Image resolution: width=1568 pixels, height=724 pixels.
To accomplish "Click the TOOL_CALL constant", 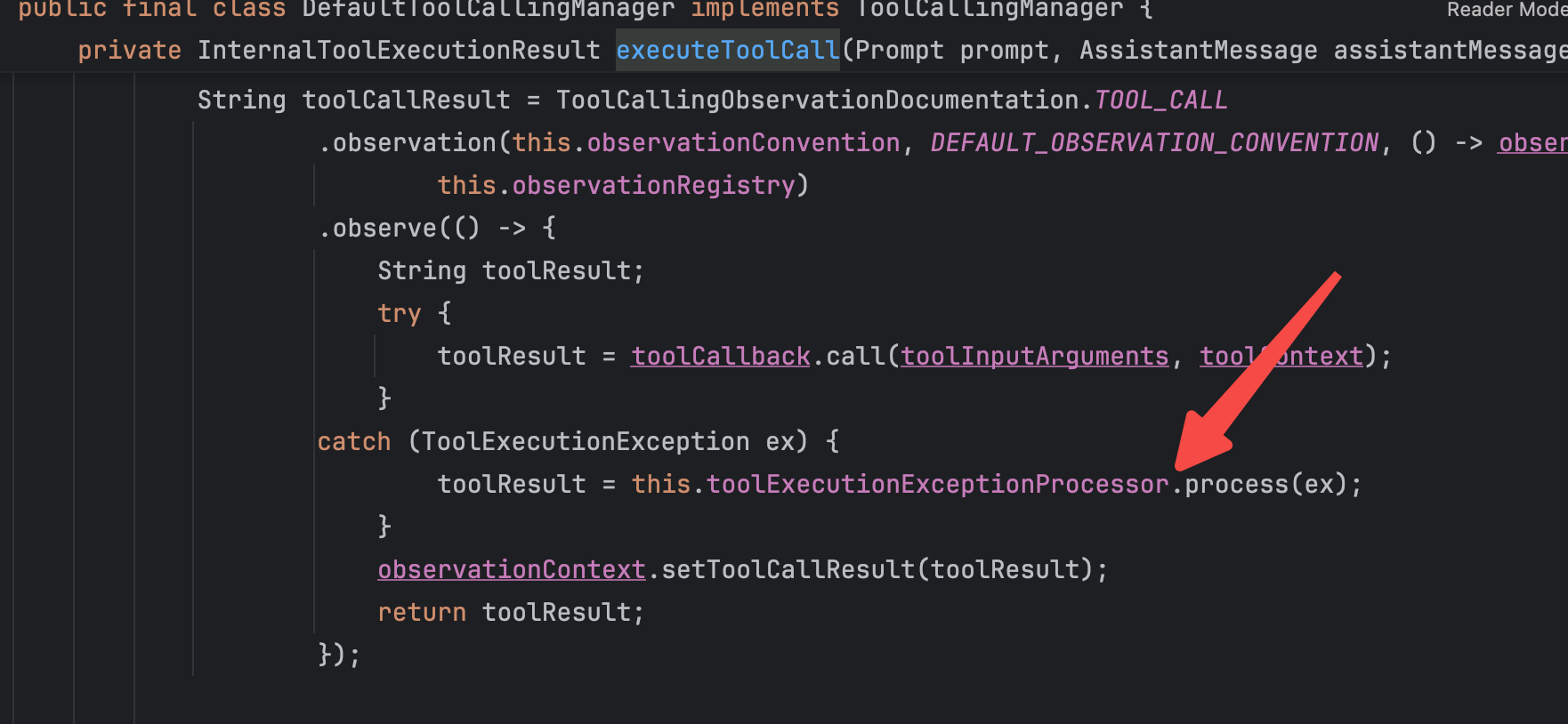I will (x=1160, y=100).
